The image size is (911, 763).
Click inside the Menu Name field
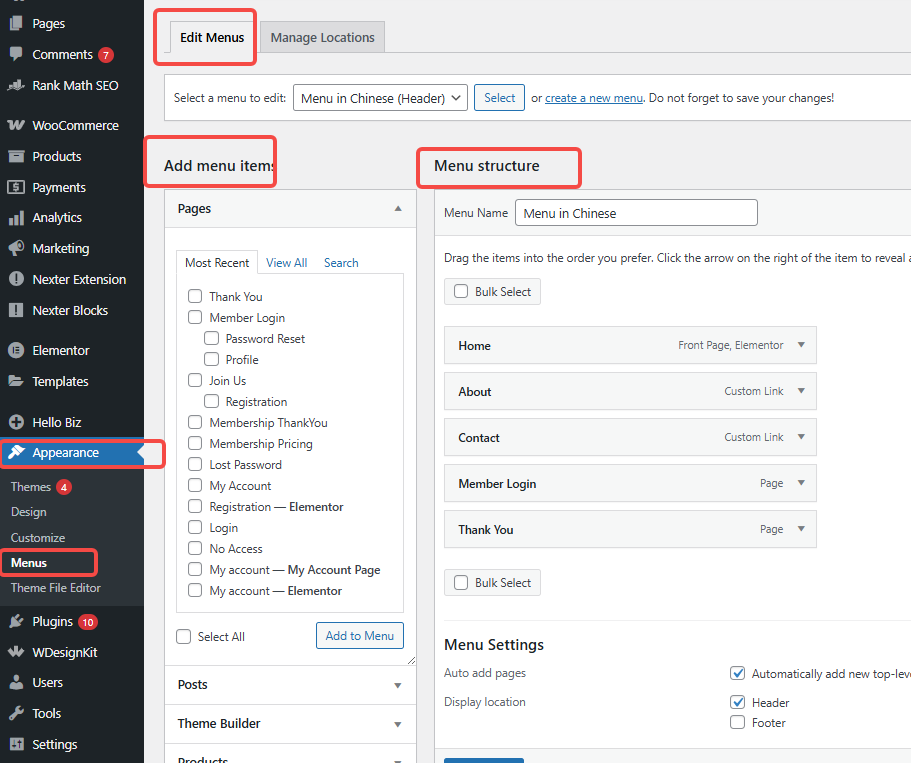636,212
